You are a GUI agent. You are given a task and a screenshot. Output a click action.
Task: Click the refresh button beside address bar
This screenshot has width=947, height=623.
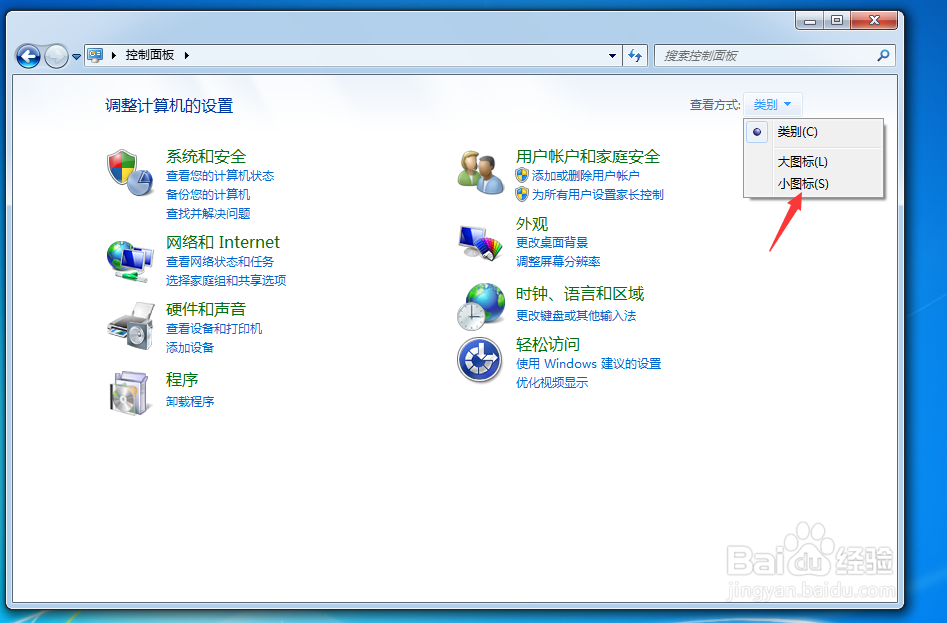pyautogui.click(x=635, y=56)
